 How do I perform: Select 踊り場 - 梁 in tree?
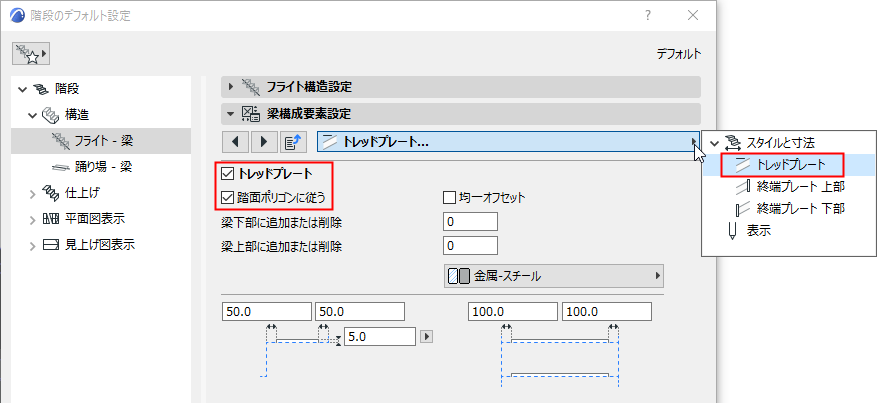[101, 167]
